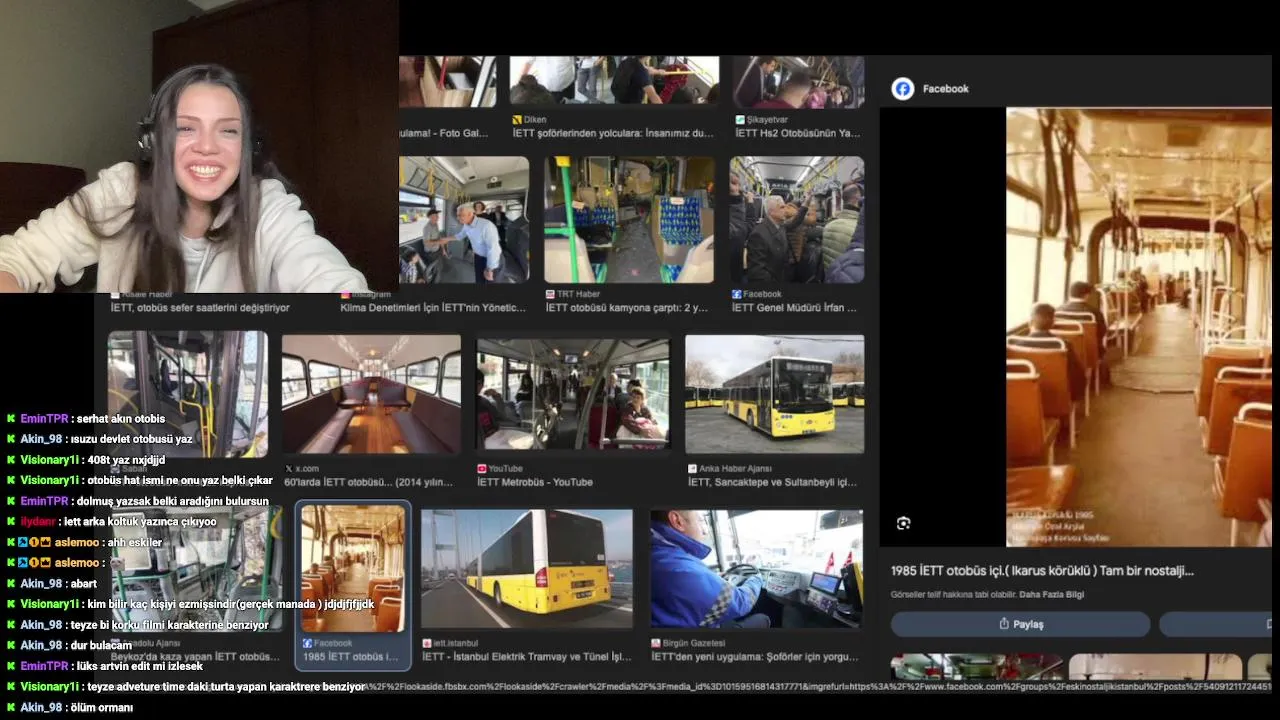Click chat message 'ahh eskiler' by aslemoo

(x=135, y=542)
